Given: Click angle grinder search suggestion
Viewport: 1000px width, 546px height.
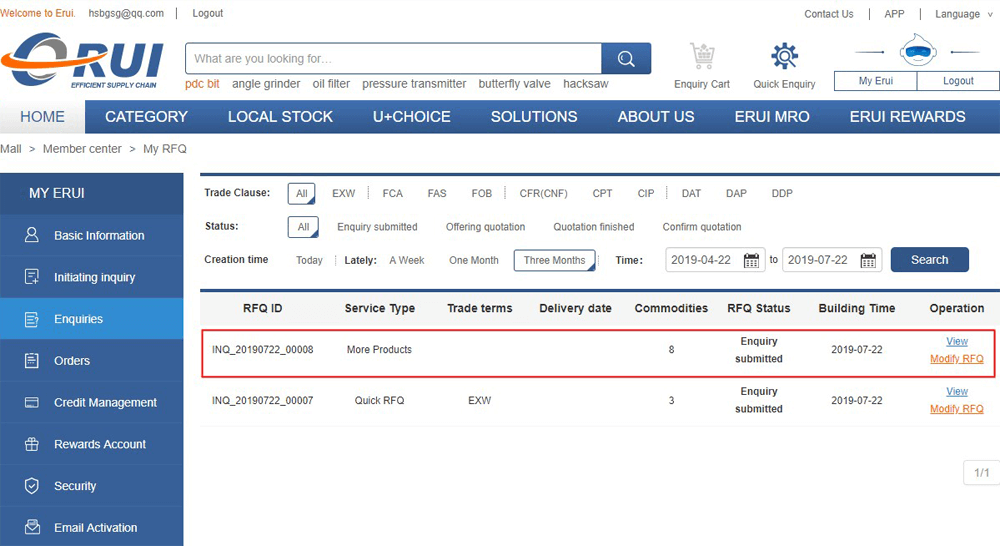Looking at the screenshot, I should 266,84.
